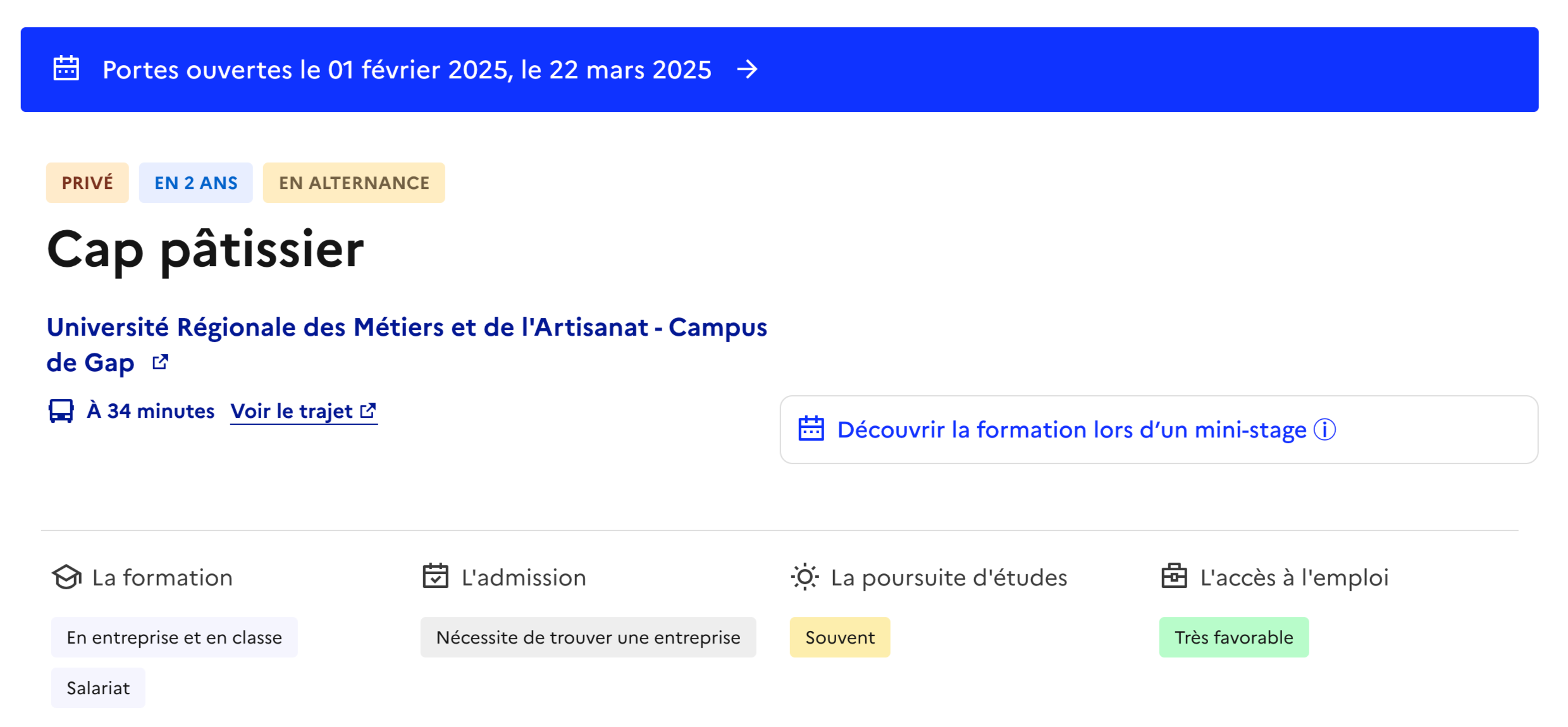Select the EN ALTERNANCE badge
Viewport: 1568px width, 727px height.
(x=354, y=183)
